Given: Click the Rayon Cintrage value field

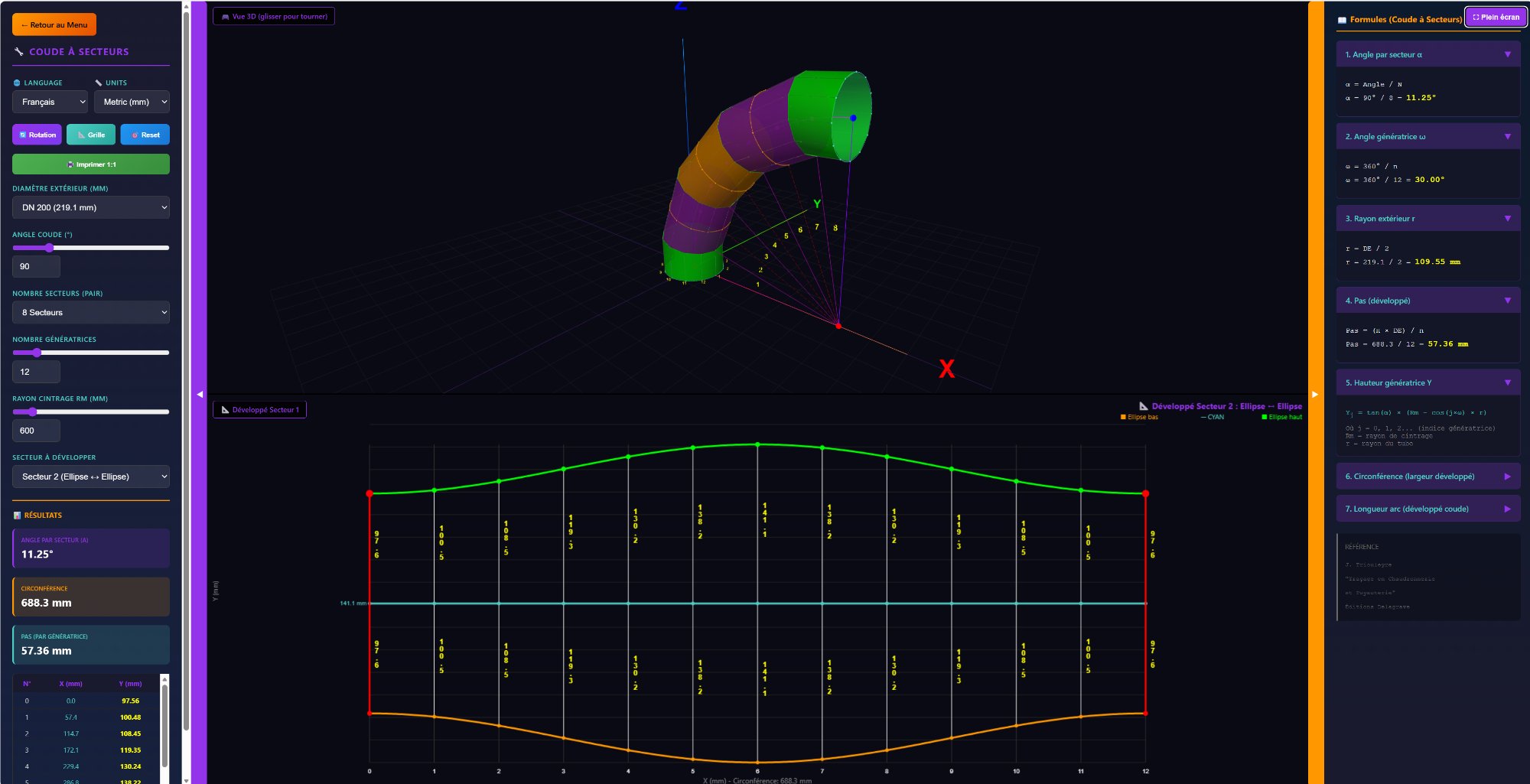Looking at the screenshot, I should [x=36, y=431].
